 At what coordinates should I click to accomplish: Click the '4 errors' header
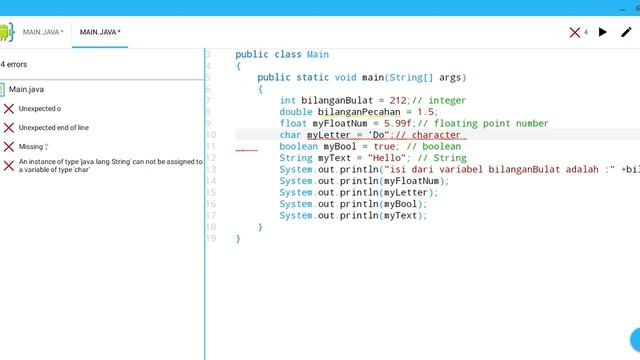pyautogui.click(x=14, y=64)
